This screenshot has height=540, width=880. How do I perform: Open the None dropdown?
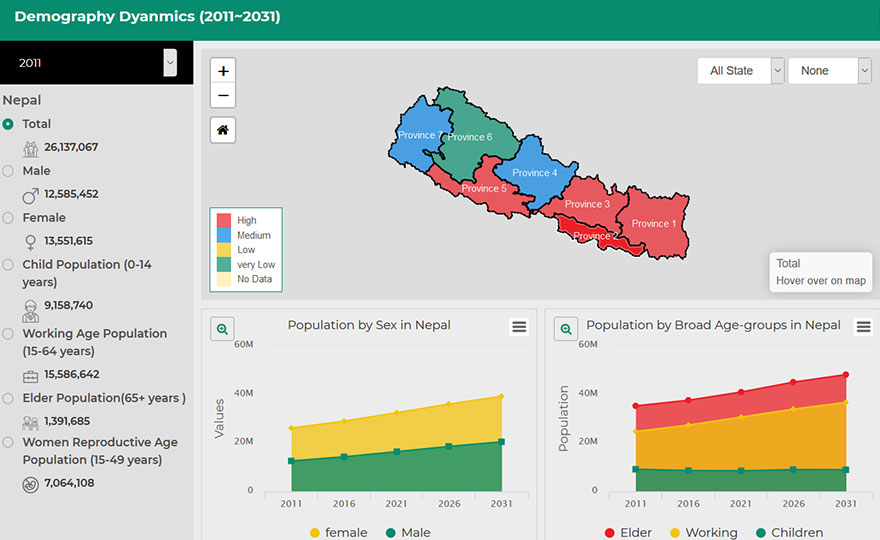coord(829,71)
